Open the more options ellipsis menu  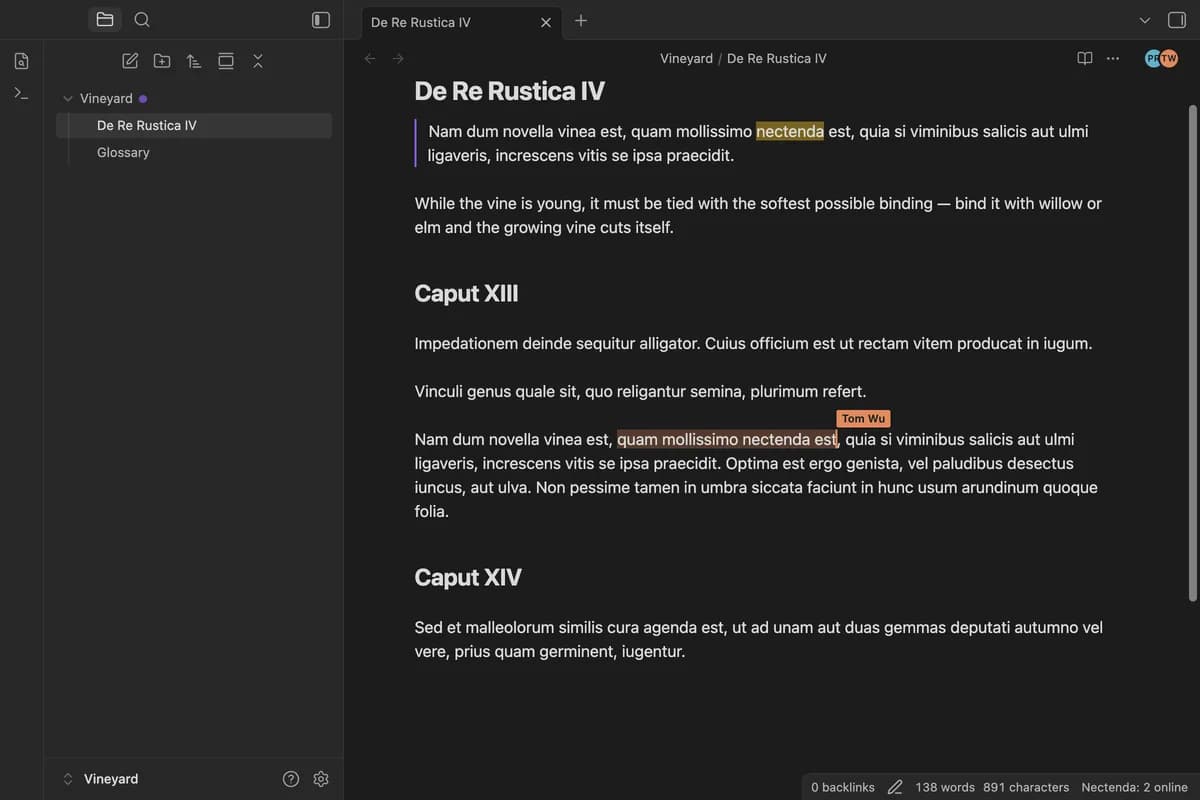click(x=1113, y=59)
